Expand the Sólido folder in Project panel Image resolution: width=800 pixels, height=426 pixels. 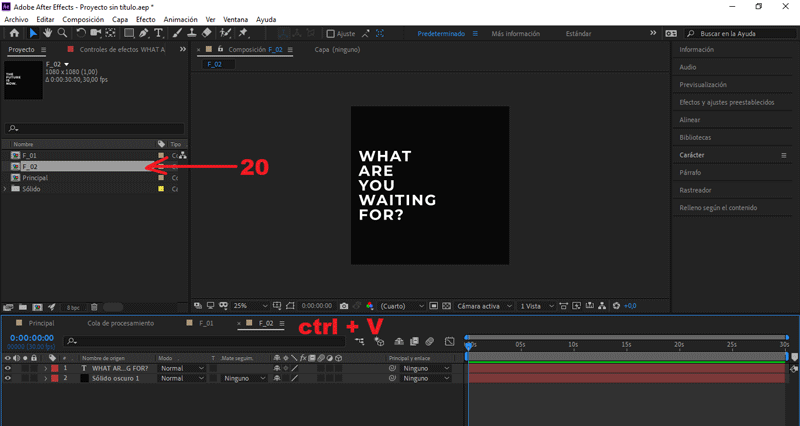click(x=5, y=189)
